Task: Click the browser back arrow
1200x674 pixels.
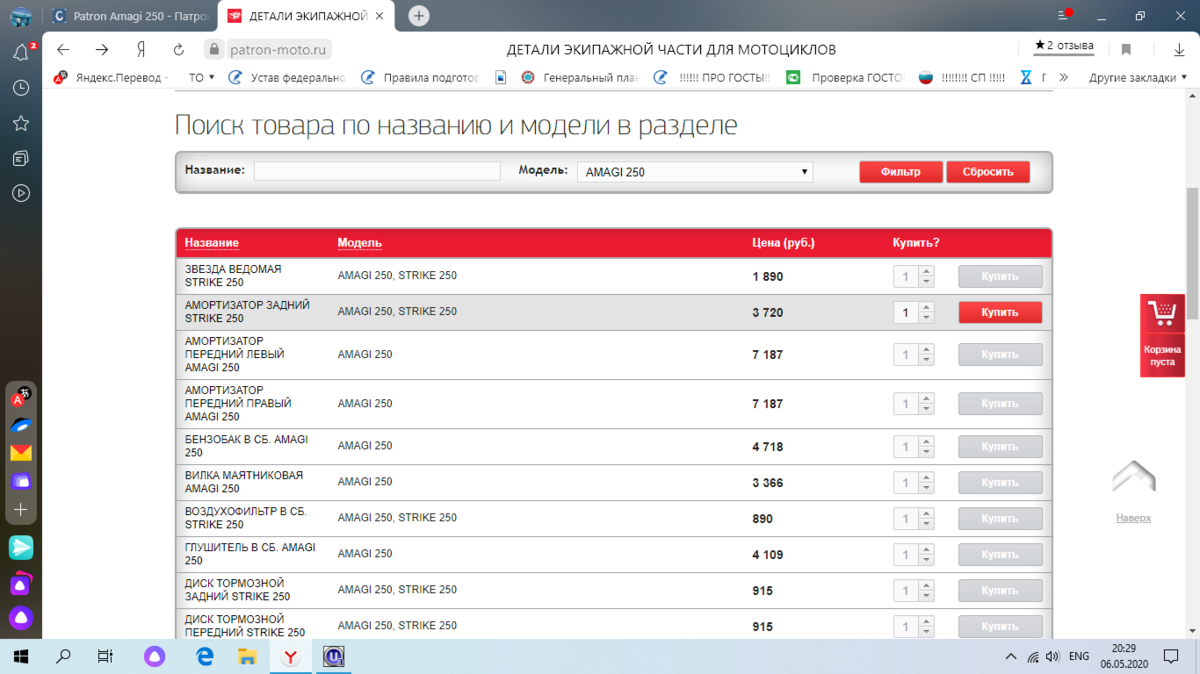Action: tap(63, 50)
